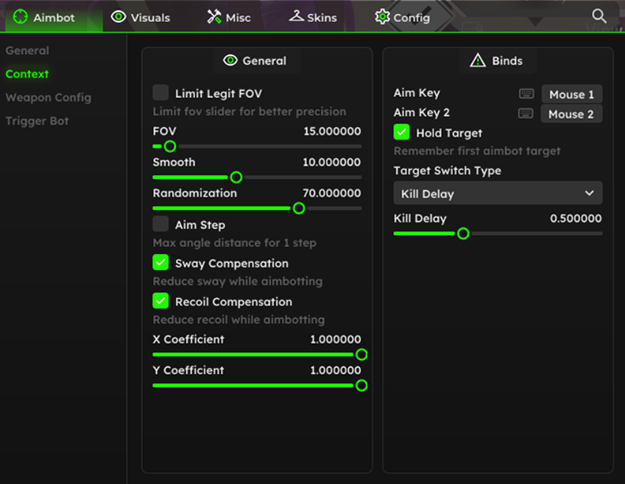Image resolution: width=625 pixels, height=484 pixels.
Task: Open search with the magnifier icon
Action: [x=599, y=16]
